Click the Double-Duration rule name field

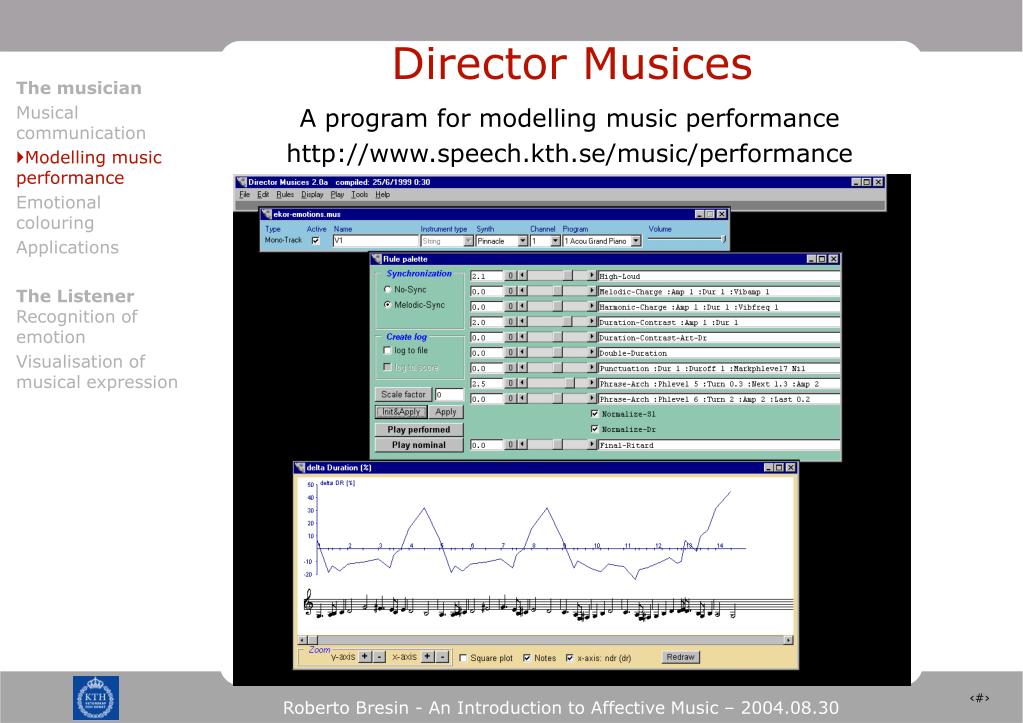pyautogui.click(x=719, y=353)
